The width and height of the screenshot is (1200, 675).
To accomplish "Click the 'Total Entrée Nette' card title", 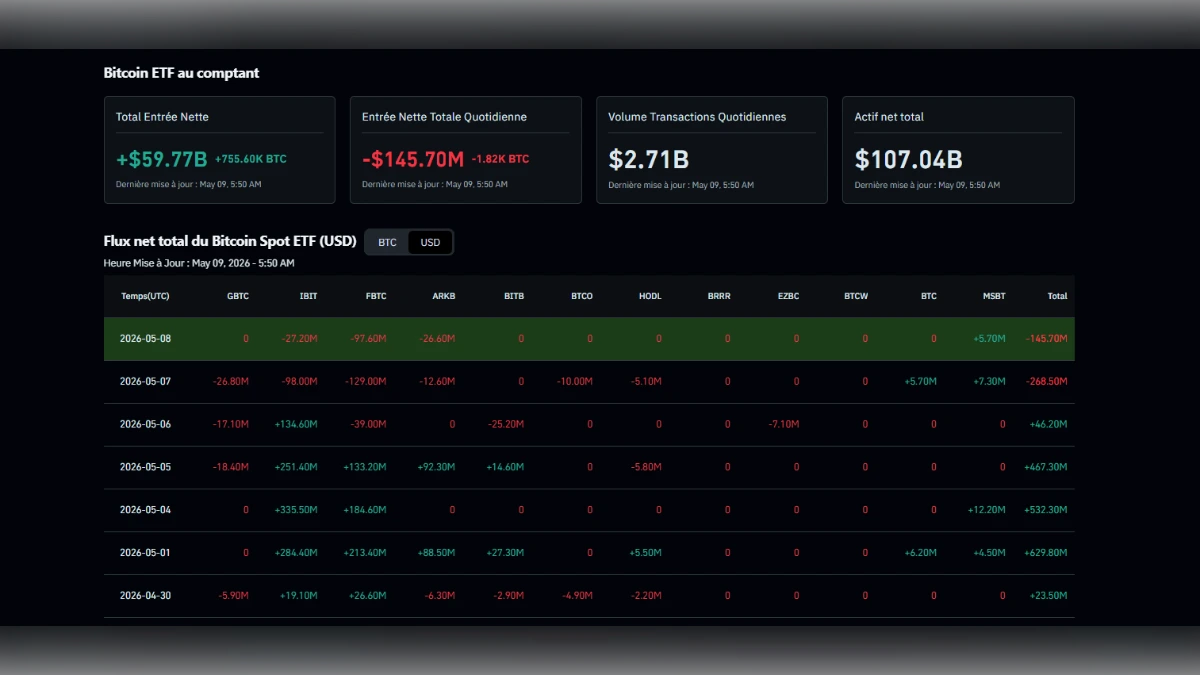I will [162, 117].
